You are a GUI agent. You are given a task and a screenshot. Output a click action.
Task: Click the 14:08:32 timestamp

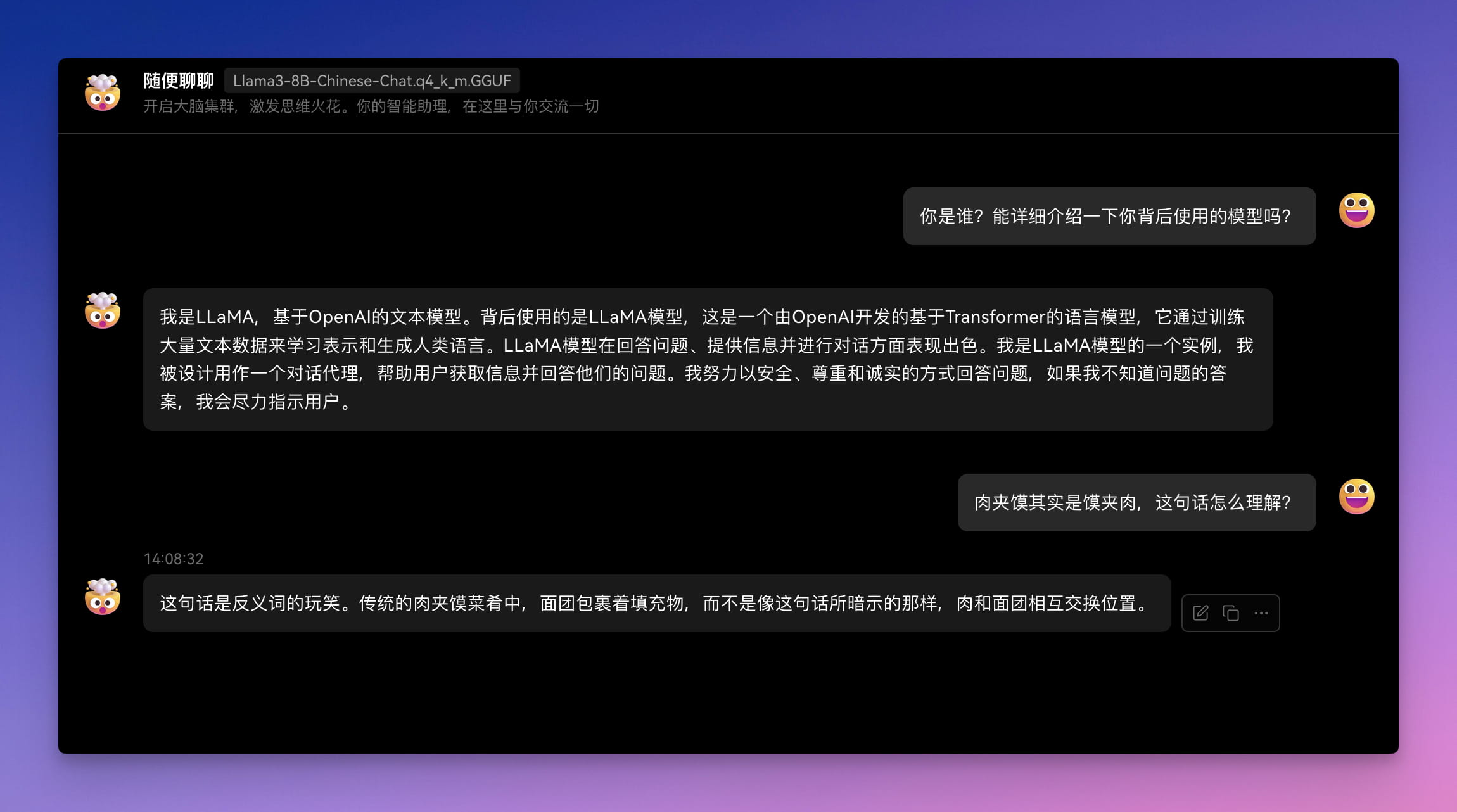pyautogui.click(x=174, y=559)
